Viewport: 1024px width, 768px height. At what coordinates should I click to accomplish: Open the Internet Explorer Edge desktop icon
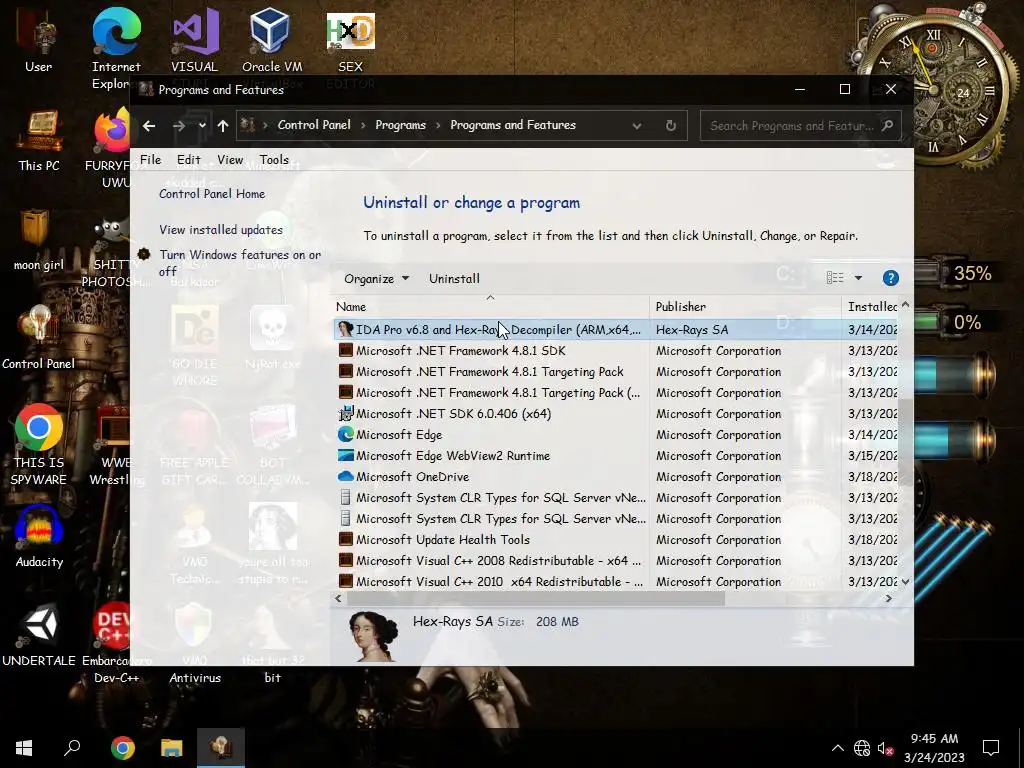click(116, 47)
